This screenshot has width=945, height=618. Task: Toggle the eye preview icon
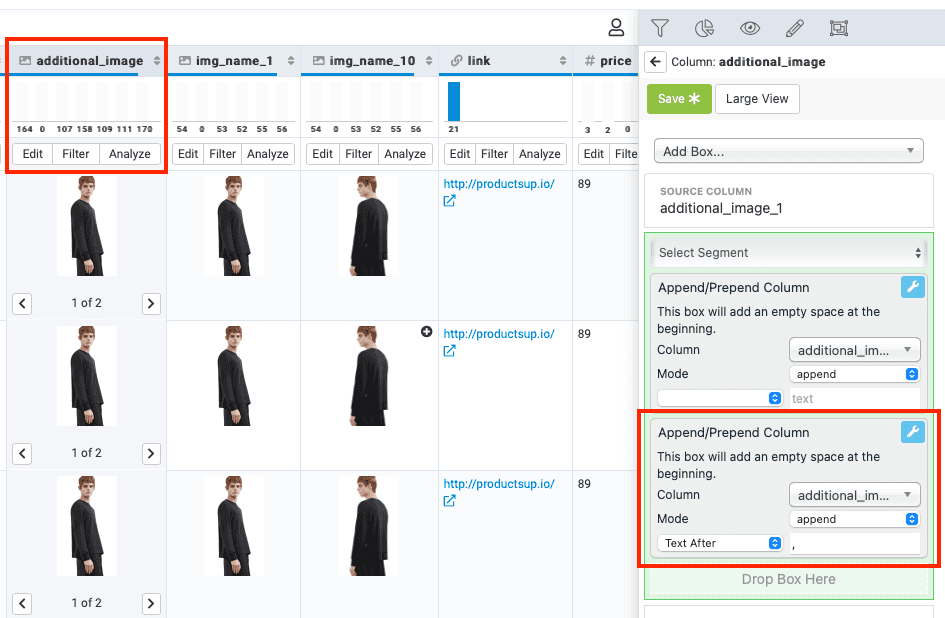click(749, 28)
